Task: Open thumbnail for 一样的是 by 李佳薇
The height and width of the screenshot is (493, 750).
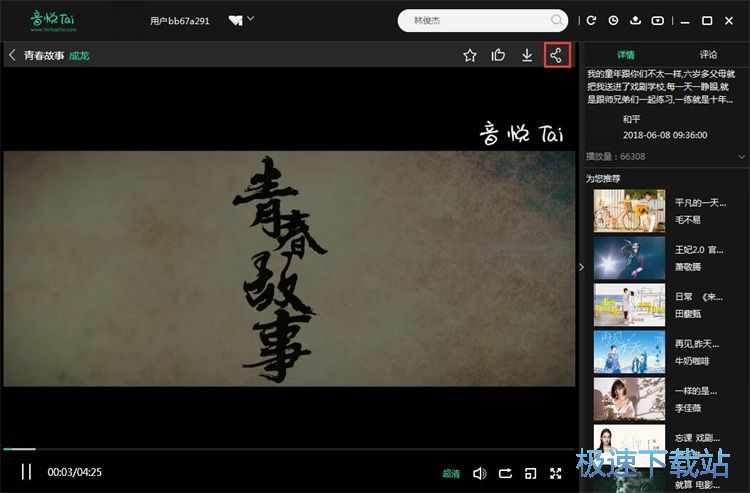Action: click(629, 399)
